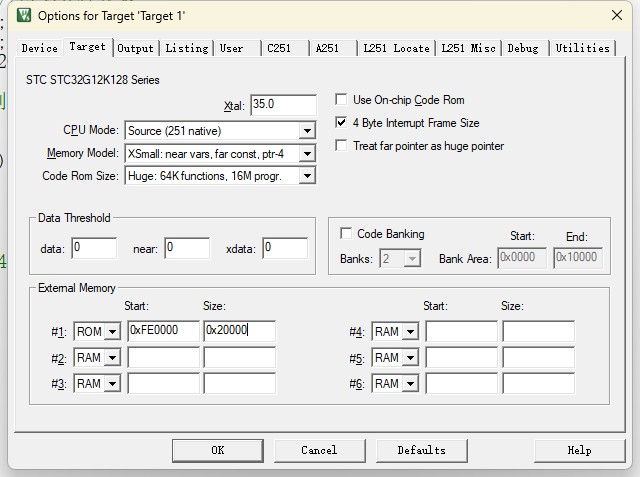Click the Cancel button
Screen dimensions: 640x477
pos(320,450)
